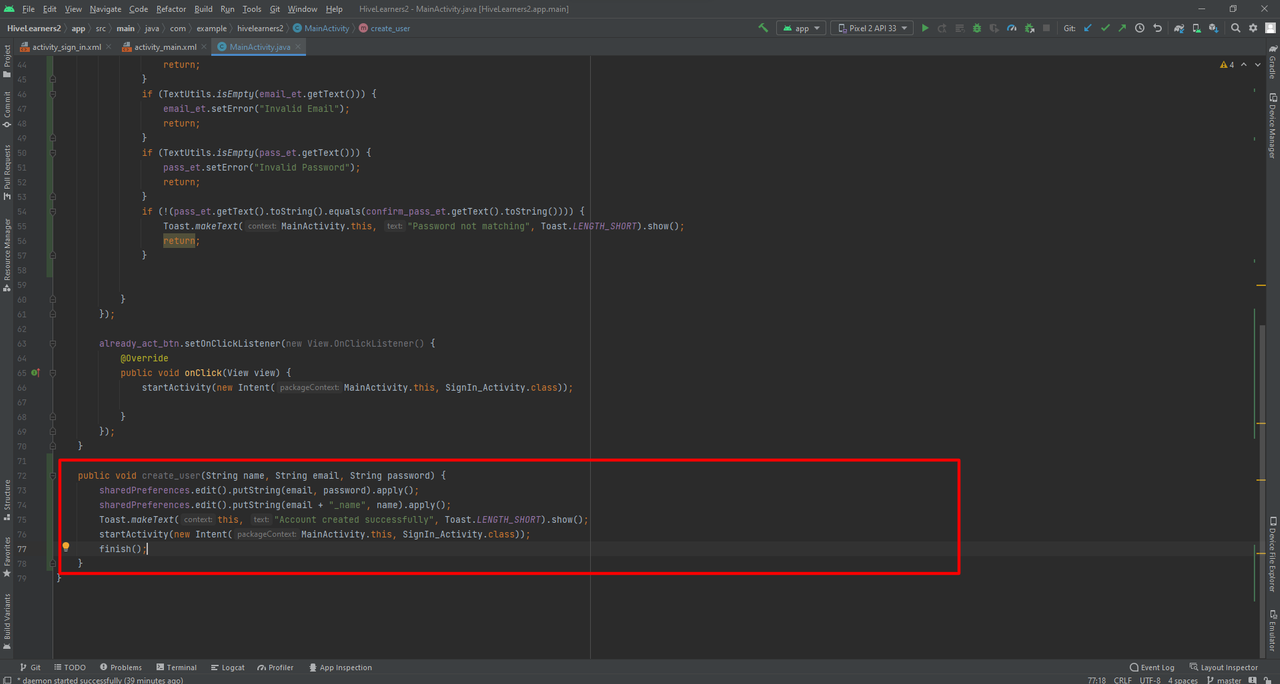Screen dimensions: 1280x684
Task: Click Apply Changes and Restart Activity icon
Action: pos(942,28)
